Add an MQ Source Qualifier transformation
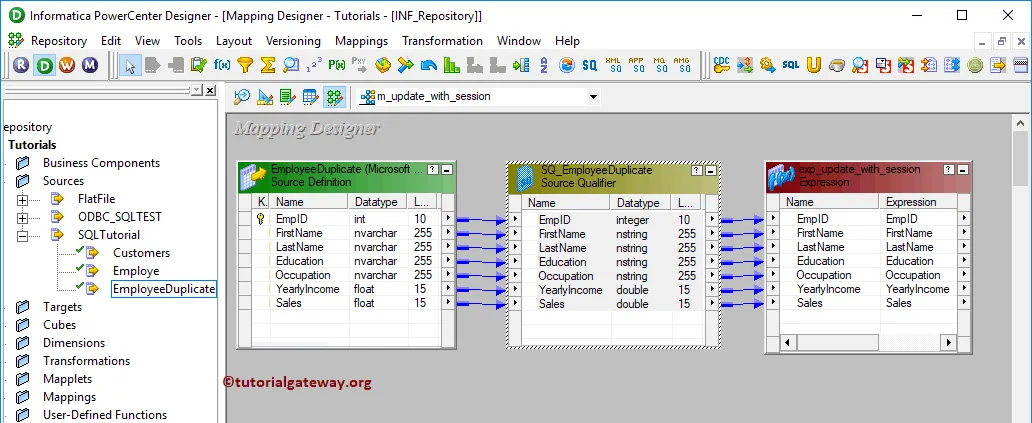The image size is (1032, 423). click(x=659, y=65)
